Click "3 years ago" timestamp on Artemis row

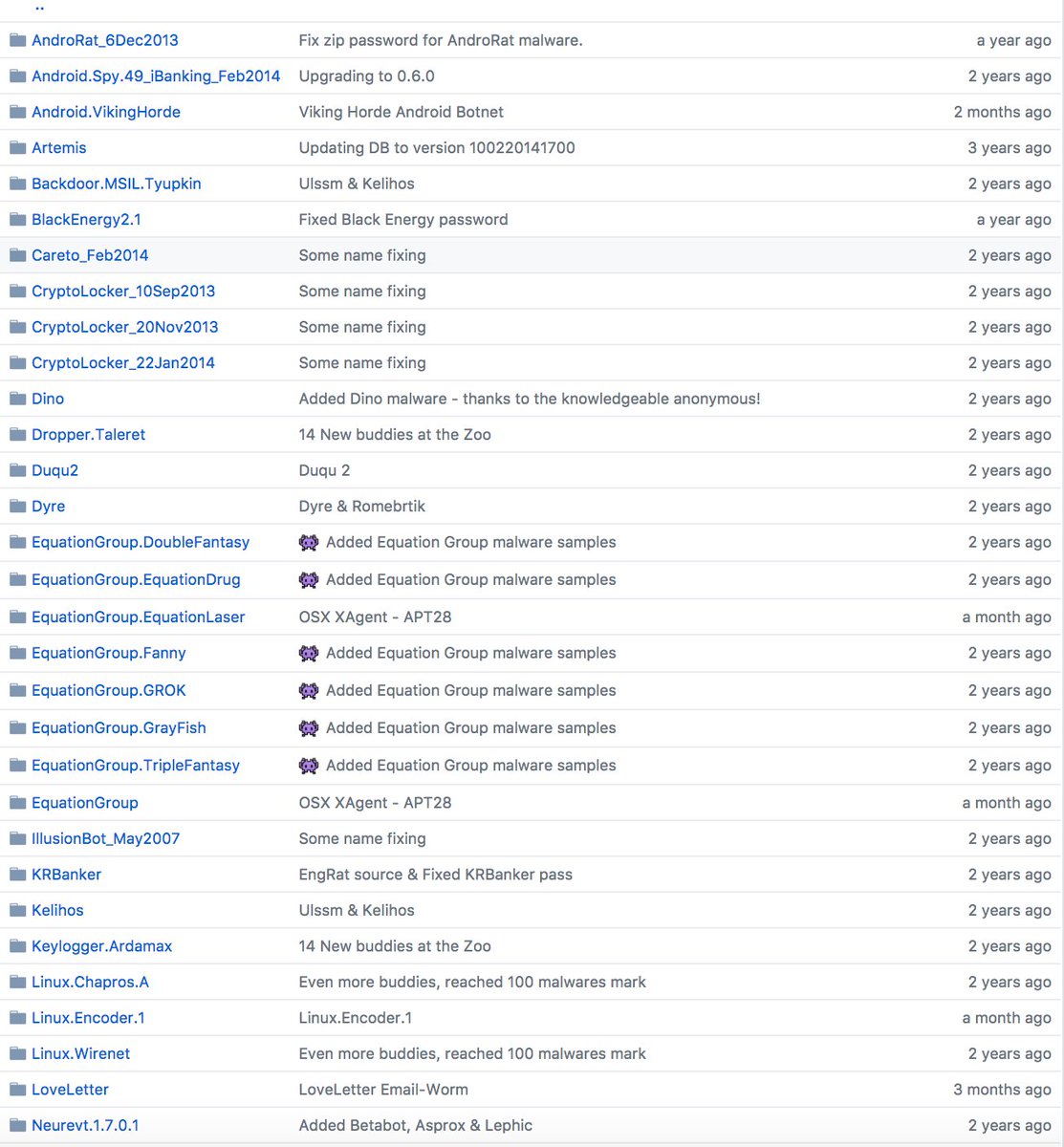(1010, 147)
